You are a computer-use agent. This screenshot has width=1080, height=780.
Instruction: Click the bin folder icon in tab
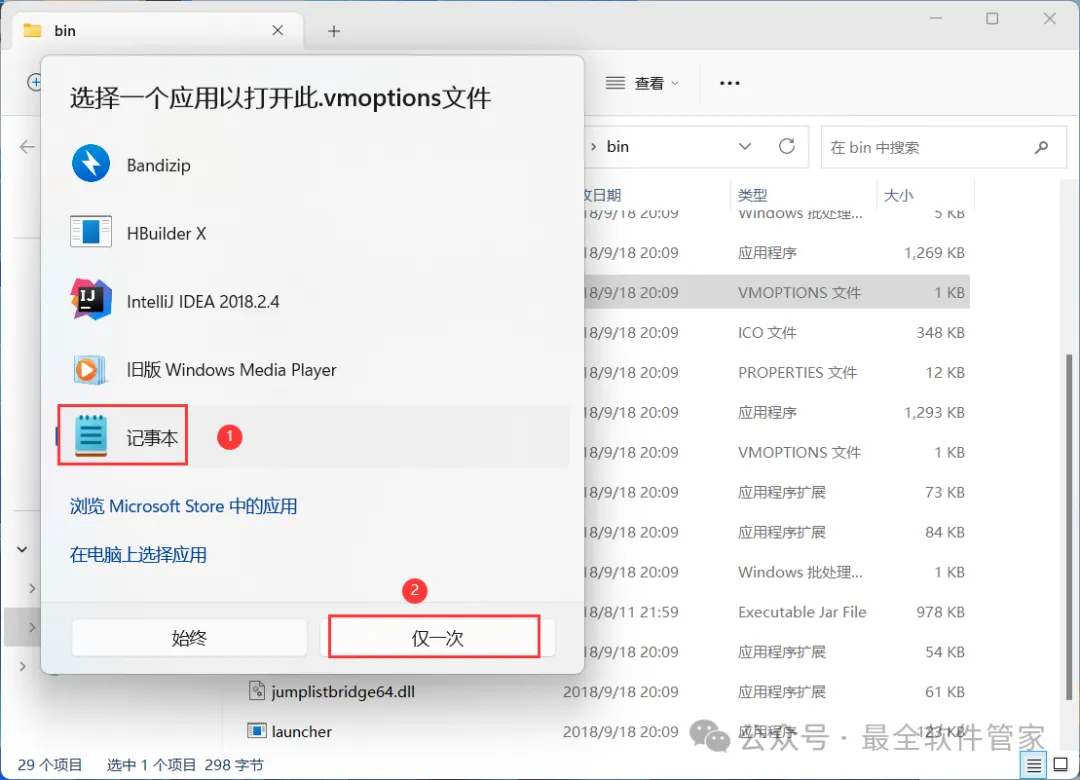[32, 30]
